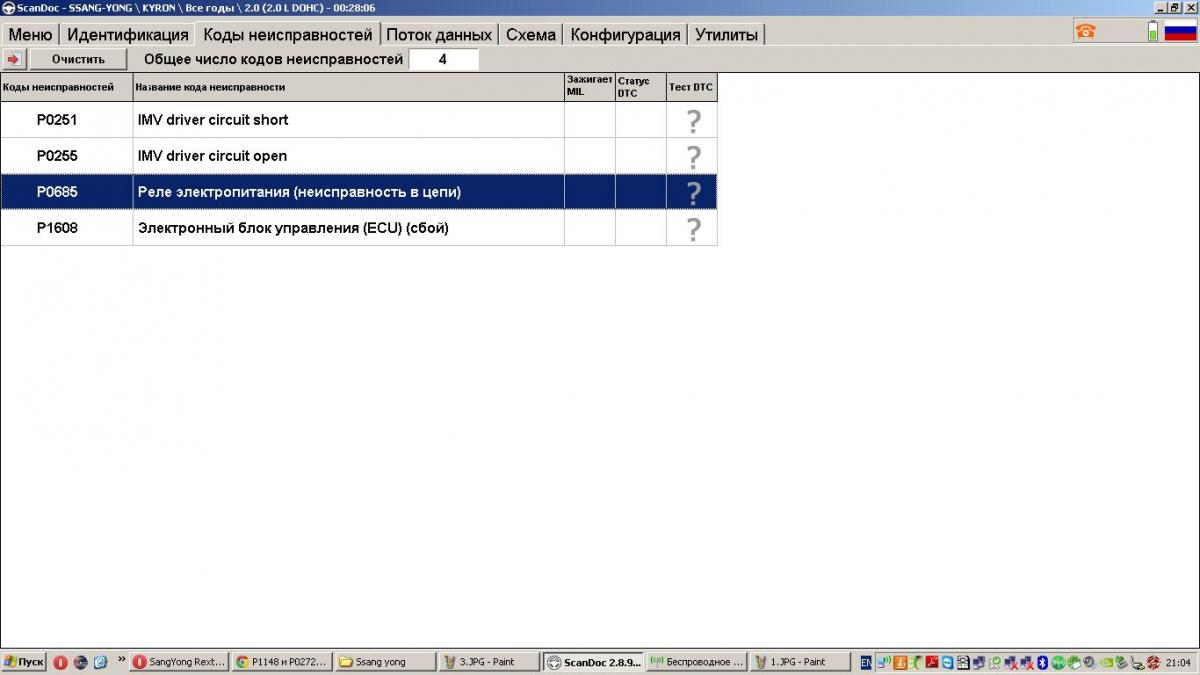This screenshot has height=675, width=1200.
Task: Switch to 1.JPG - Paint taskbar window
Action: point(800,662)
